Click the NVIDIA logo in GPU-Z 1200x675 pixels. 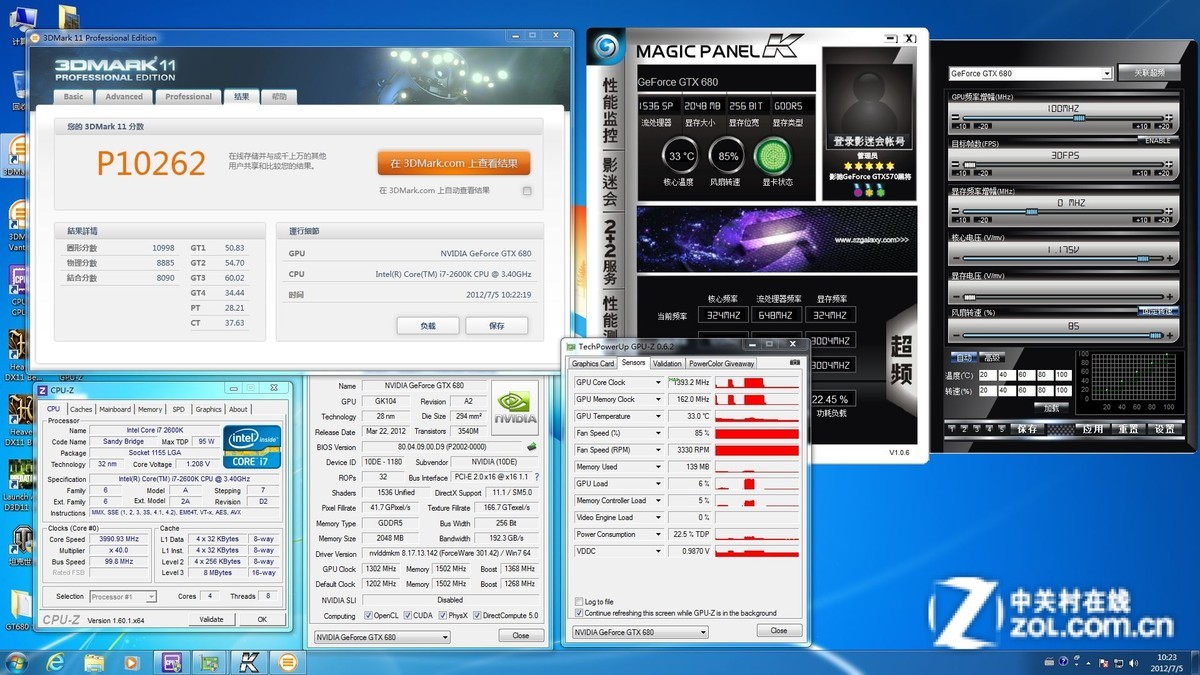tap(515, 407)
